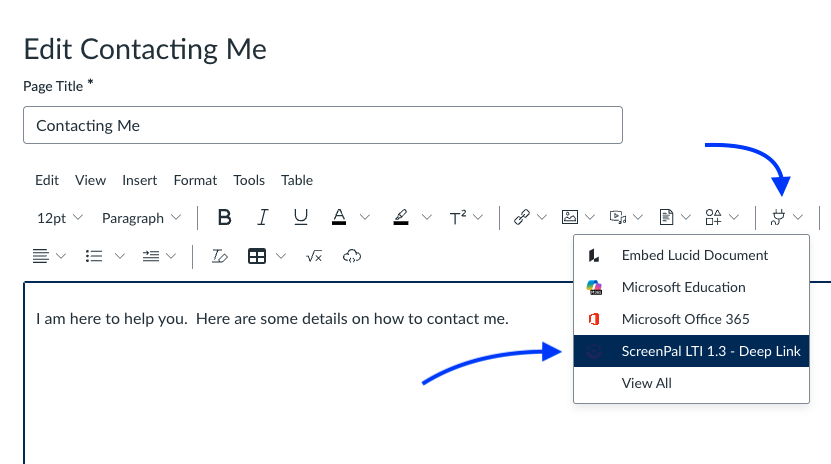
Task: Apply text color with the A icon
Action: point(339,217)
